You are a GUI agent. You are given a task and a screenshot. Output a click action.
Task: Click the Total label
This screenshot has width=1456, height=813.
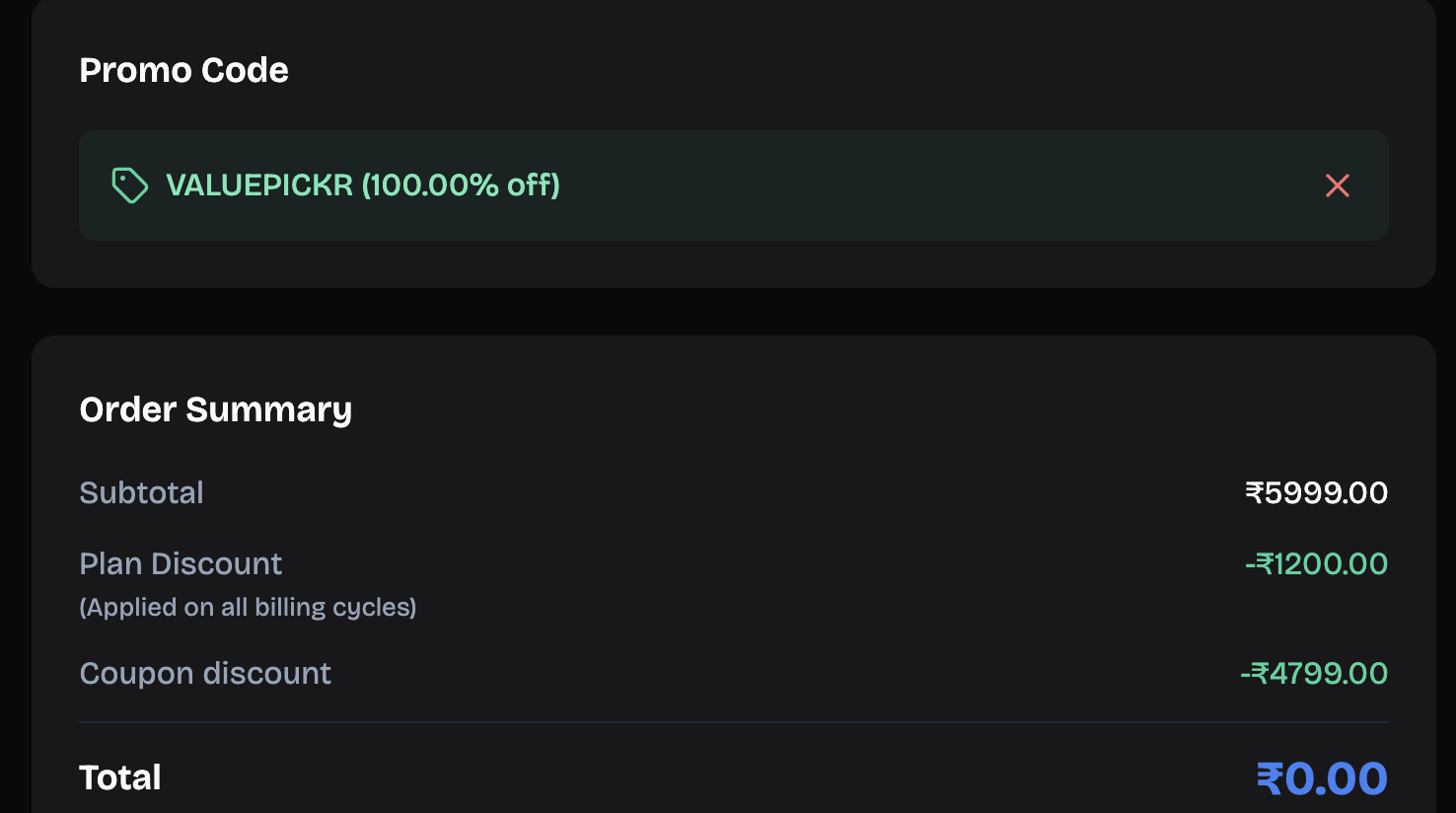point(119,777)
